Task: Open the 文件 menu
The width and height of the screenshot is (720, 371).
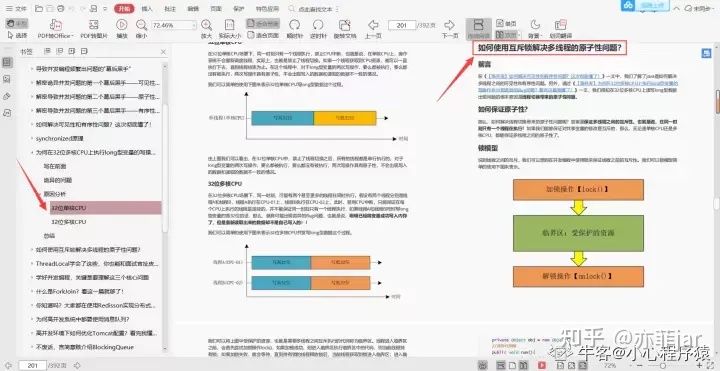Action: pyautogui.click(x=16, y=9)
